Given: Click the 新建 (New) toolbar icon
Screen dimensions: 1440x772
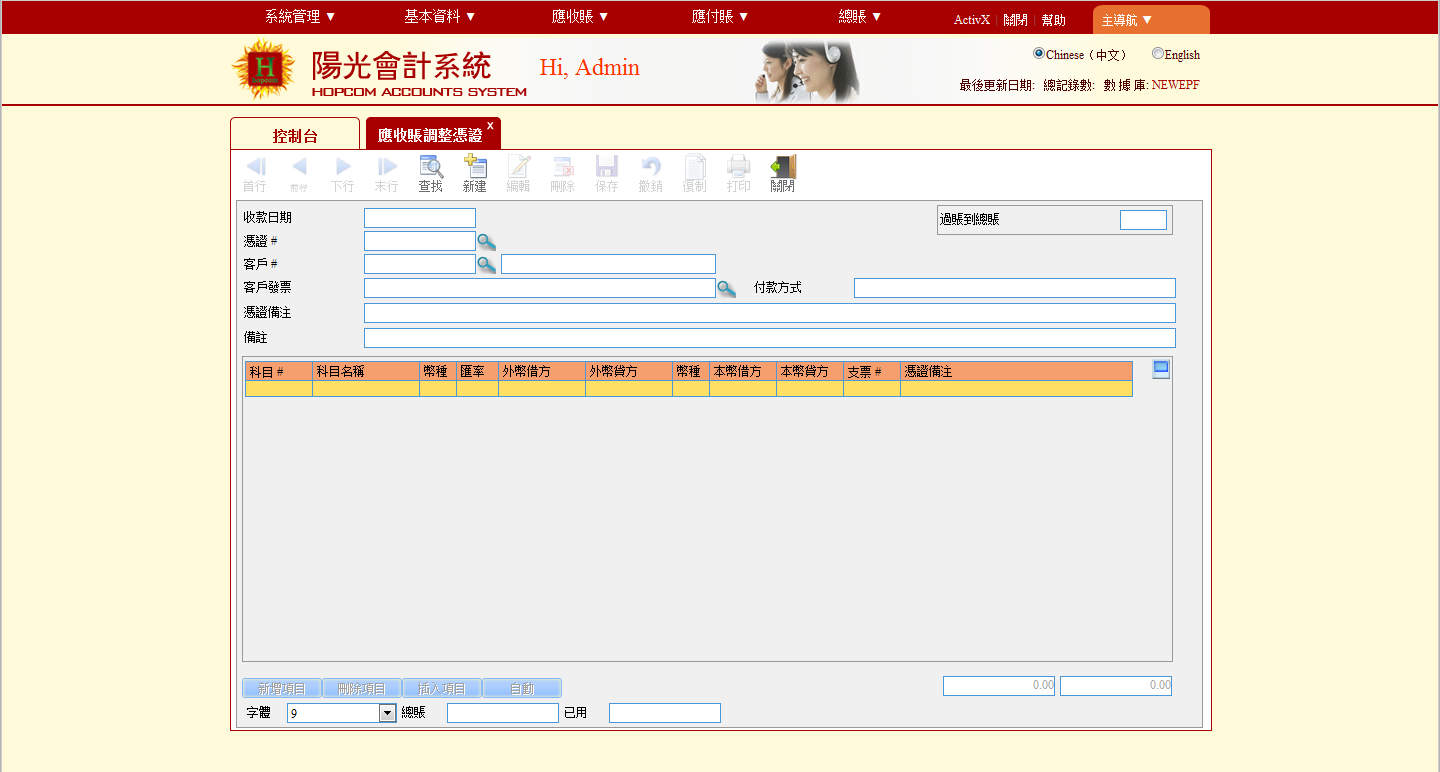Looking at the screenshot, I should (475, 168).
